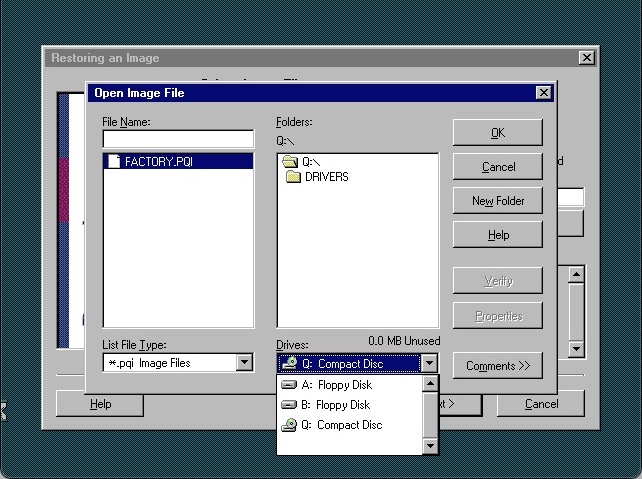The height and width of the screenshot is (479, 642).
Task: Expand the List File Type dropdown
Action: [245, 363]
